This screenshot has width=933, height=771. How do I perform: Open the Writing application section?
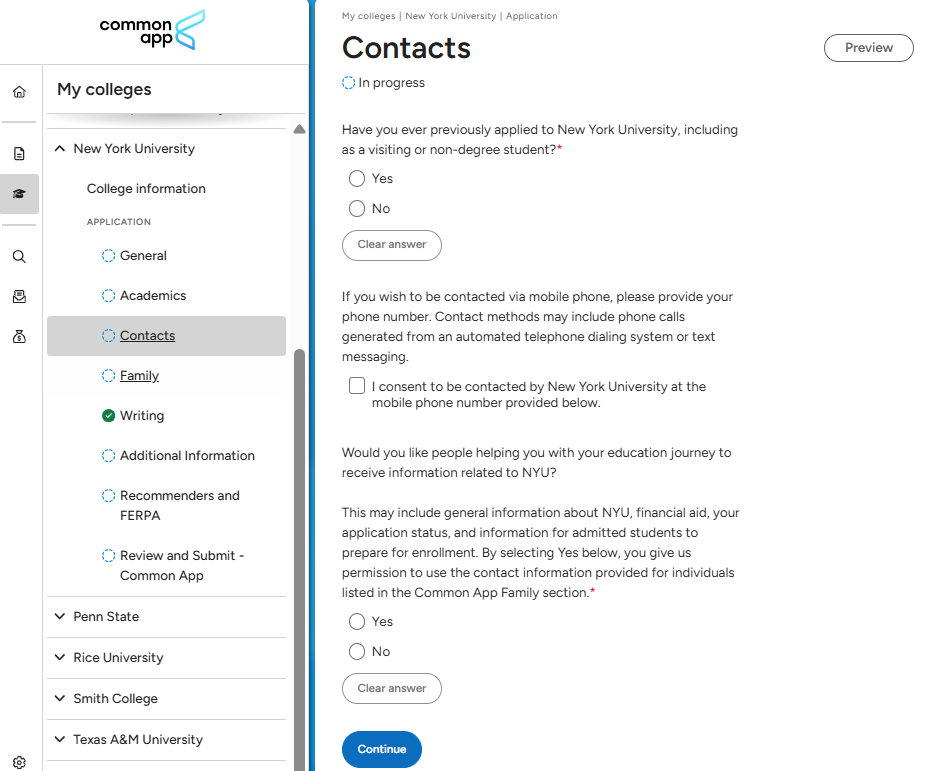pos(142,416)
